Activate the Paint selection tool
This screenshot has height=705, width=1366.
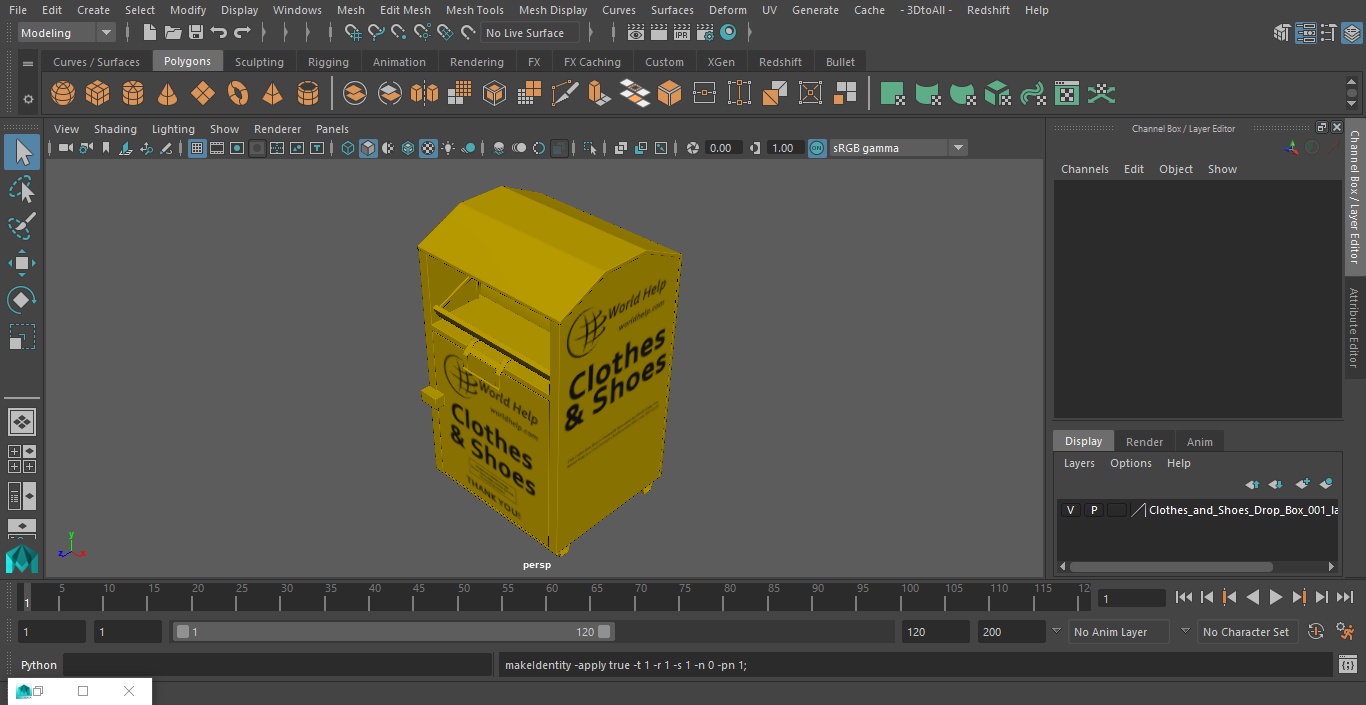22,225
